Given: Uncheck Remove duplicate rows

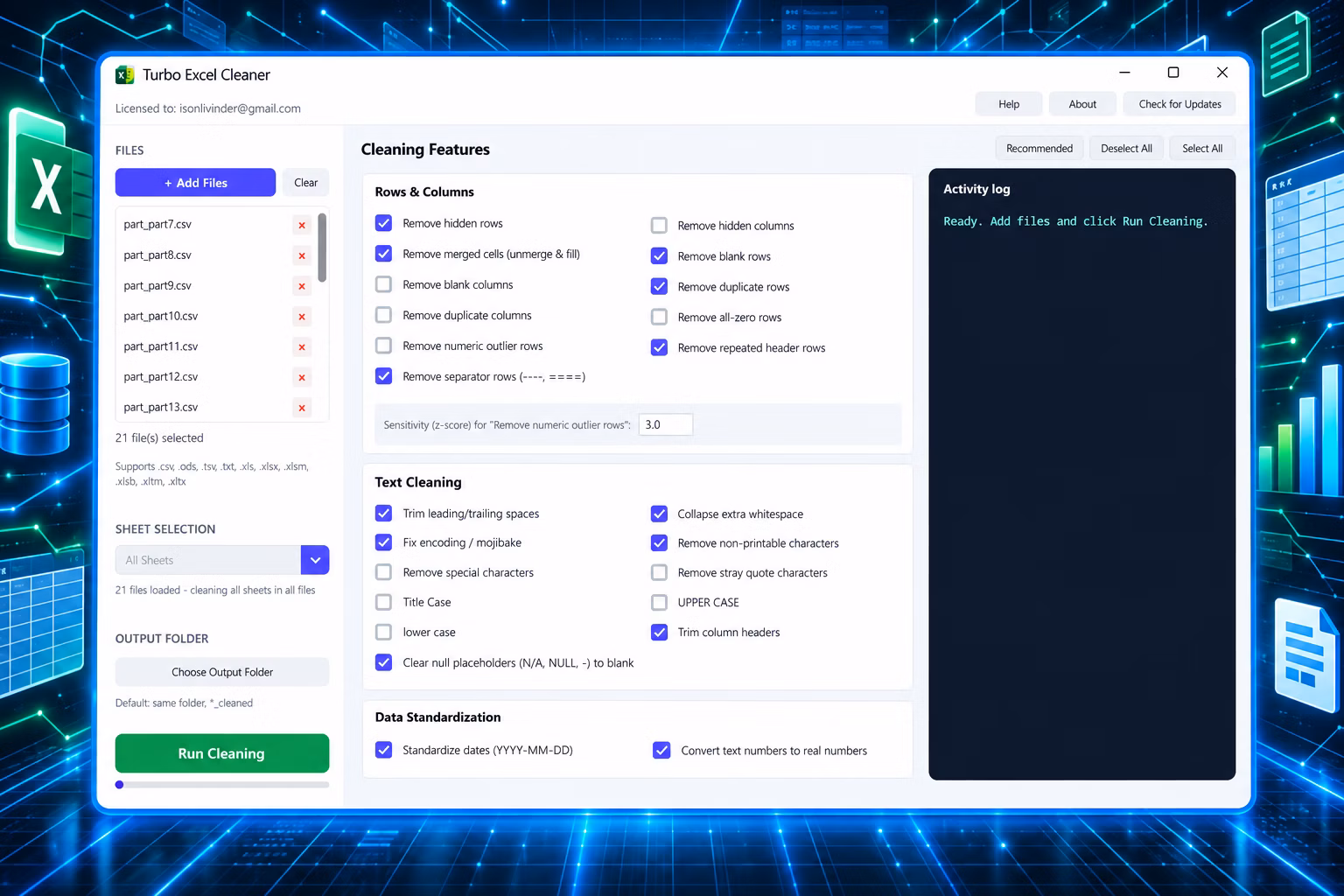Looking at the screenshot, I should pos(659,287).
